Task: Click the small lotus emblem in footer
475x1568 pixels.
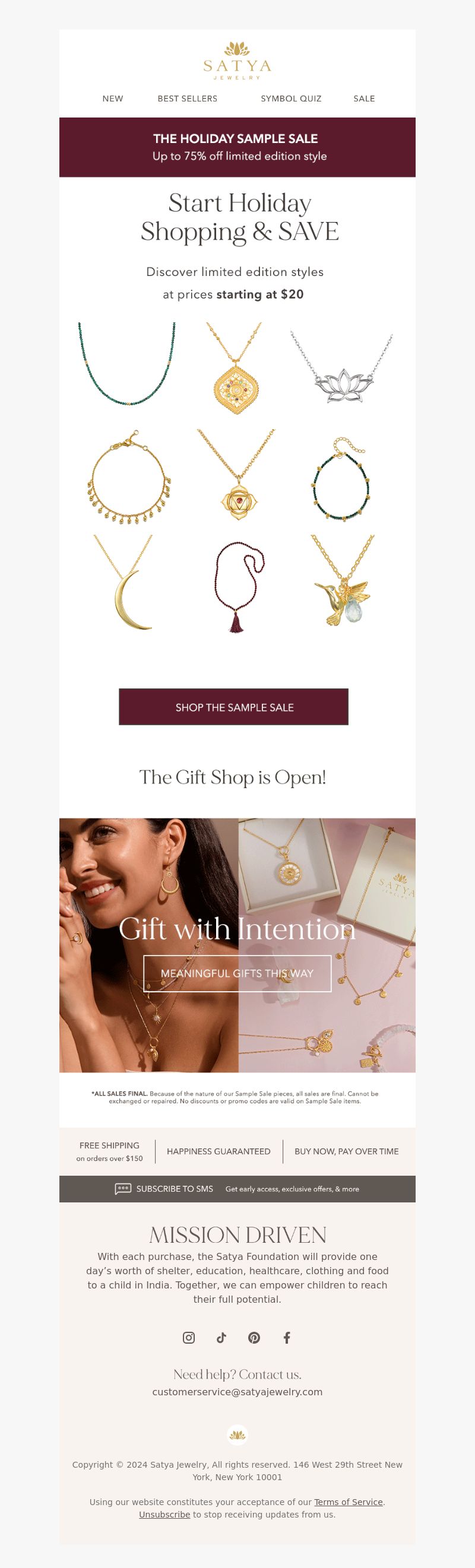Action: click(237, 1434)
